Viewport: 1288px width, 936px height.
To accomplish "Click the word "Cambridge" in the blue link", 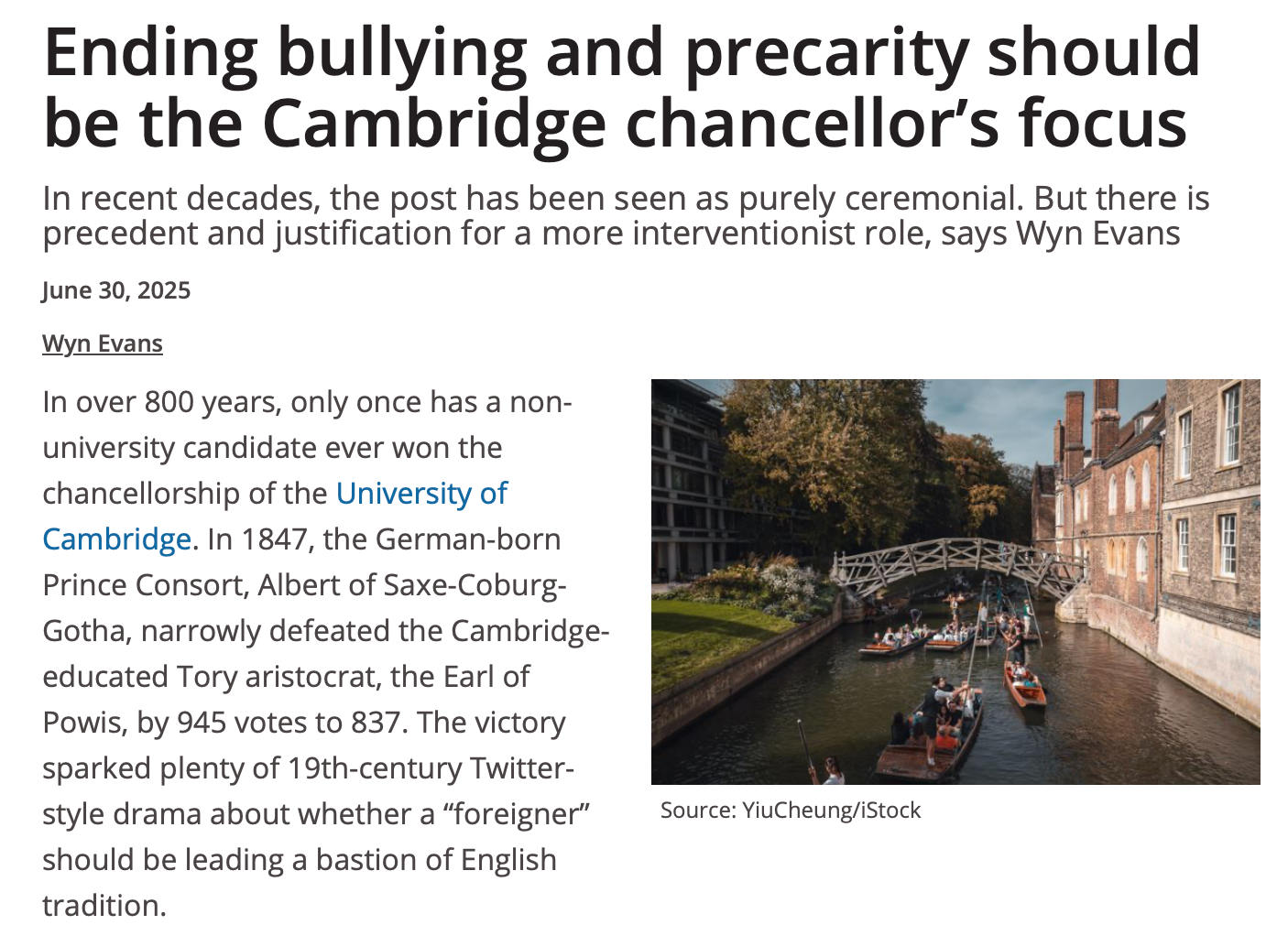I will pyautogui.click(x=116, y=539).
